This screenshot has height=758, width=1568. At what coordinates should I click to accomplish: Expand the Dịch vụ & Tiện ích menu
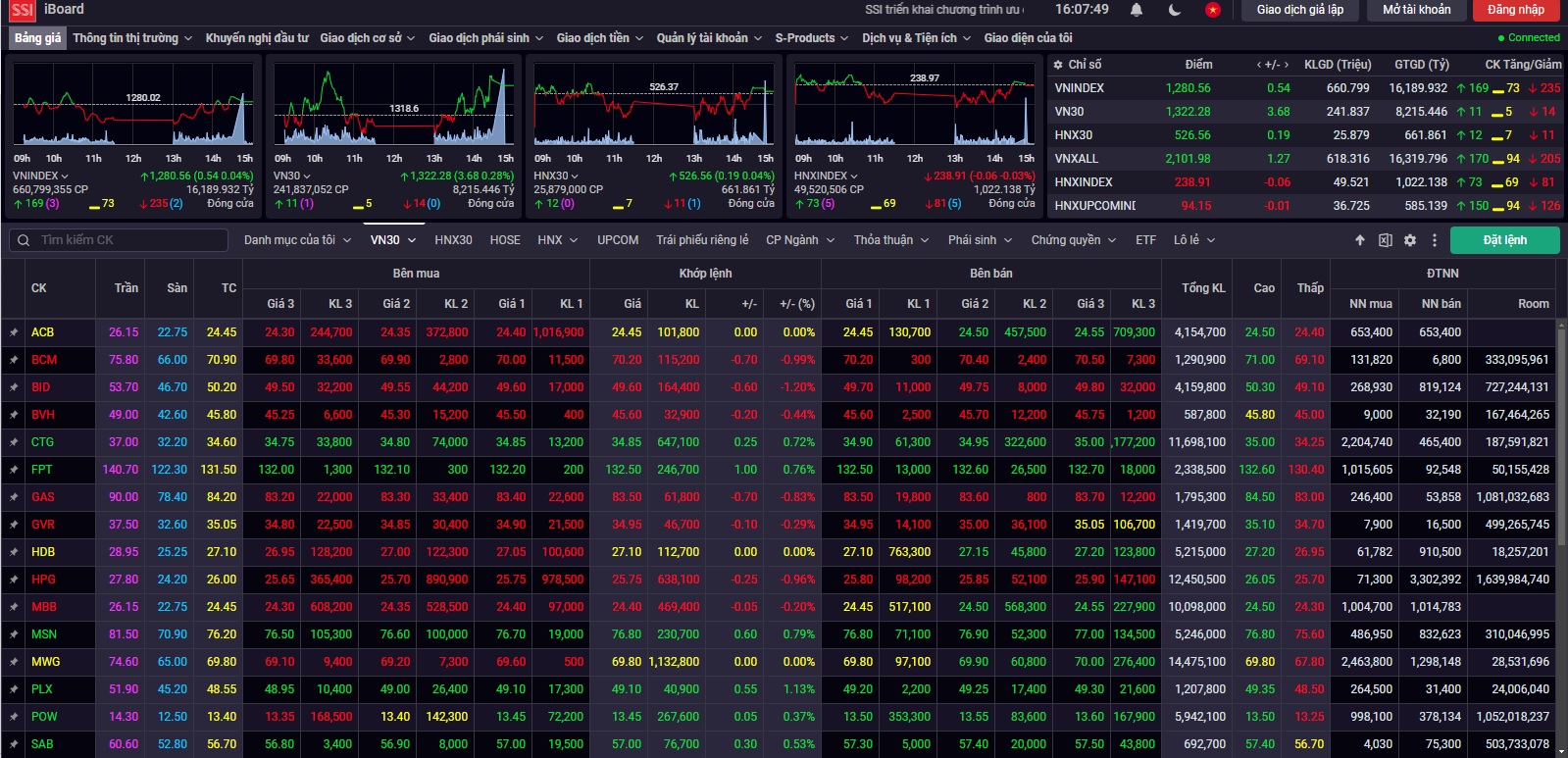[916, 38]
